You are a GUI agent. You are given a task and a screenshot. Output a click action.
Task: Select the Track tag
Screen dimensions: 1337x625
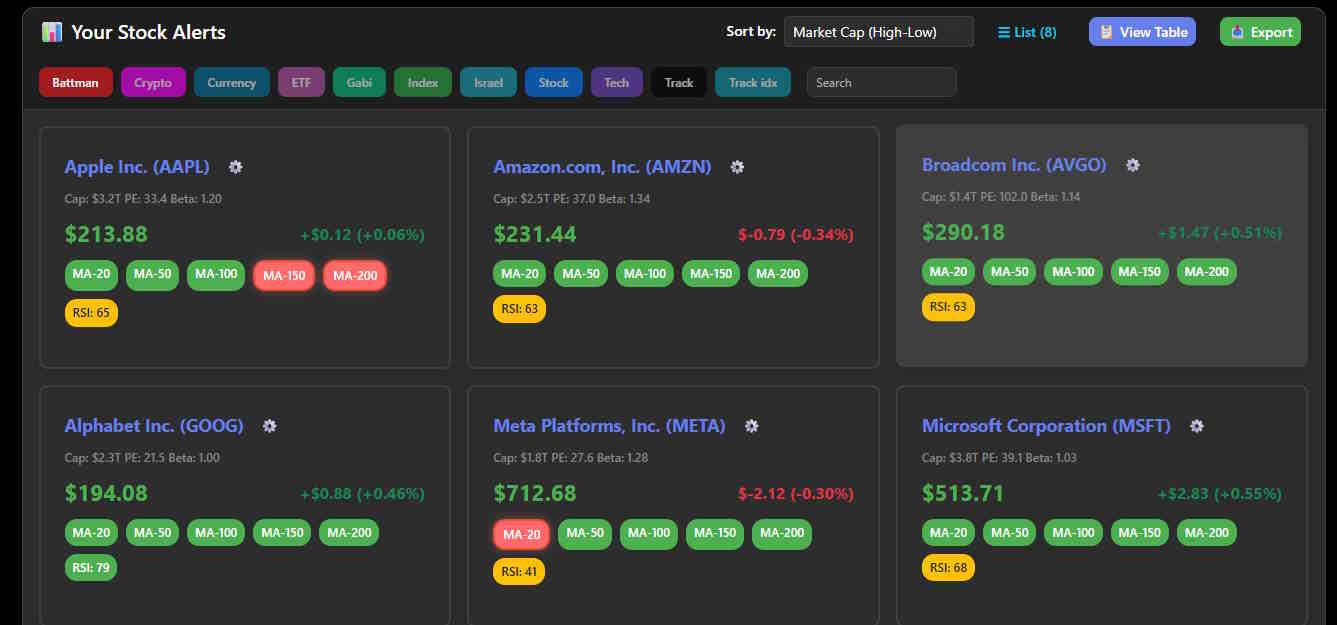[x=679, y=83]
